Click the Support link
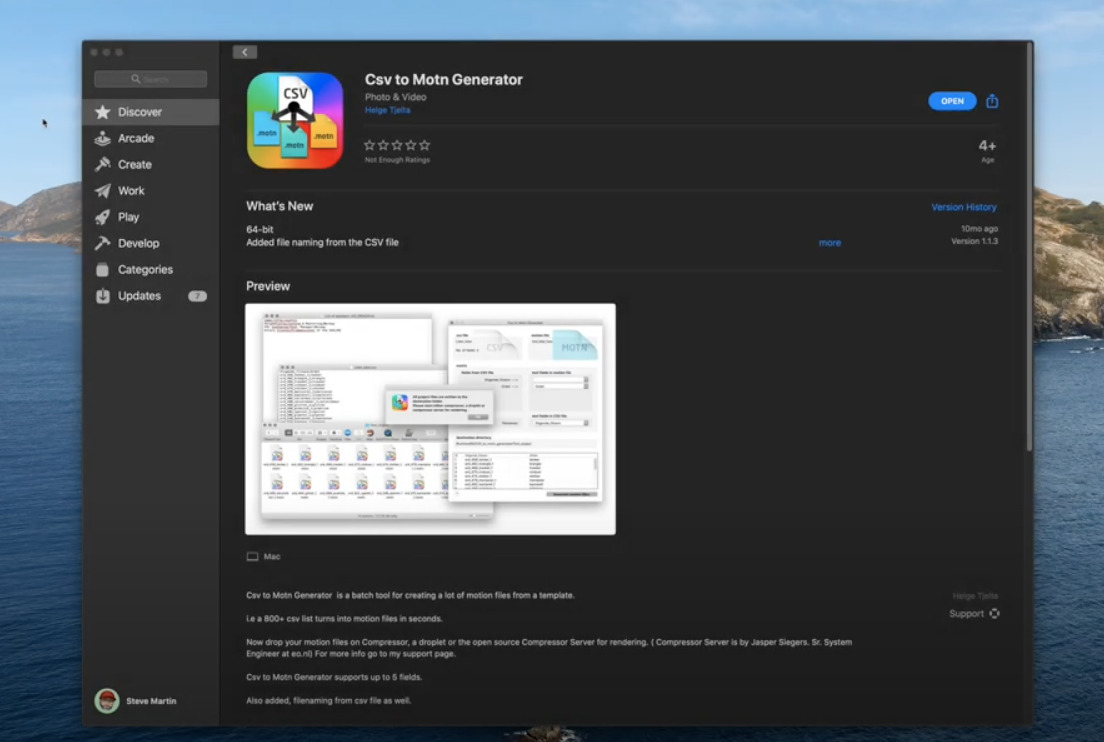The image size is (1104, 742). [x=966, y=613]
